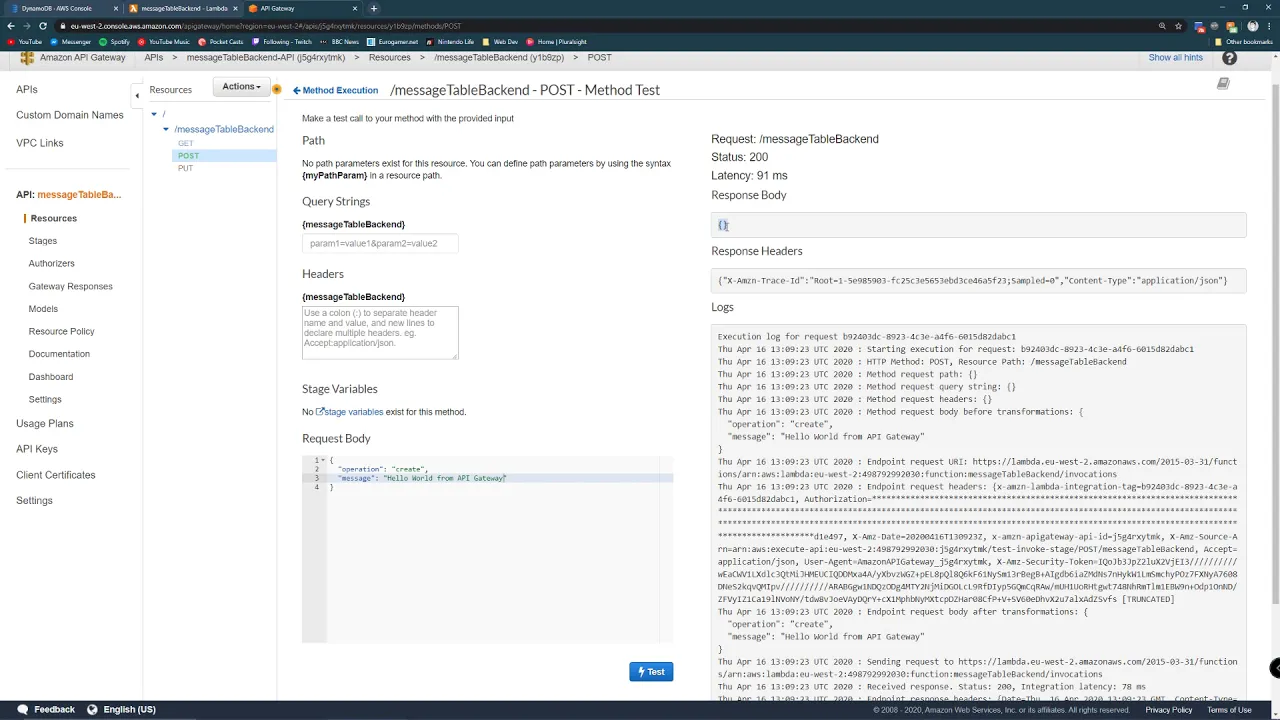Click Terms of Use in footer

(x=1229, y=710)
